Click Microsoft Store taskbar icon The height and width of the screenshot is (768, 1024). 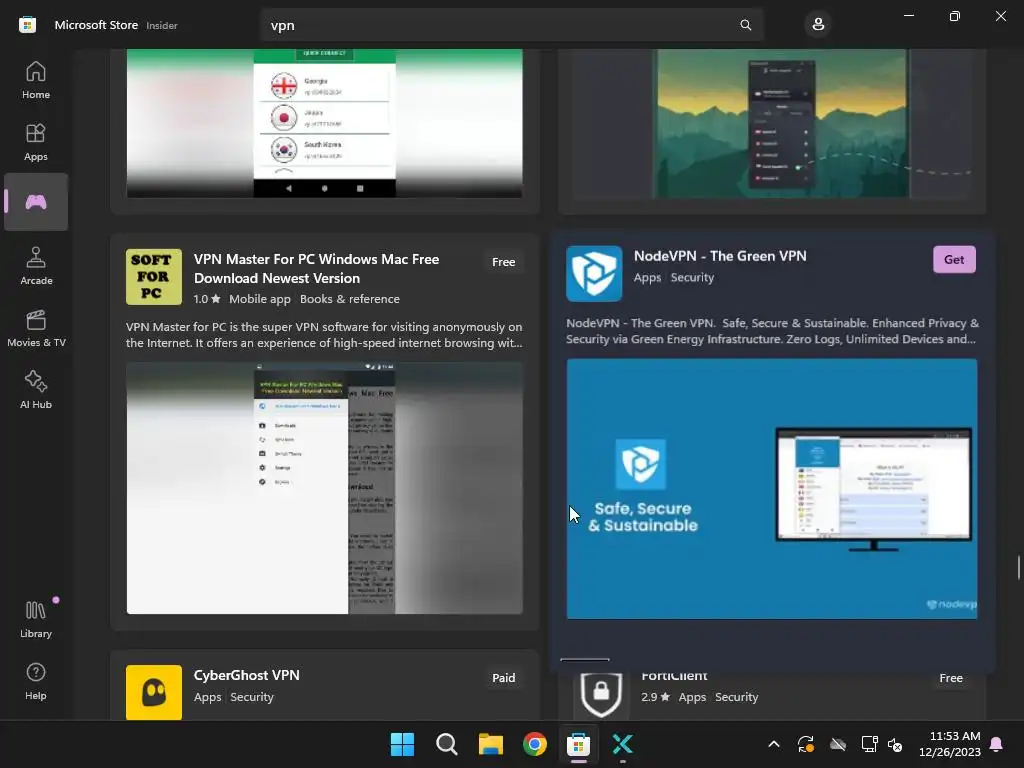click(579, 744)
